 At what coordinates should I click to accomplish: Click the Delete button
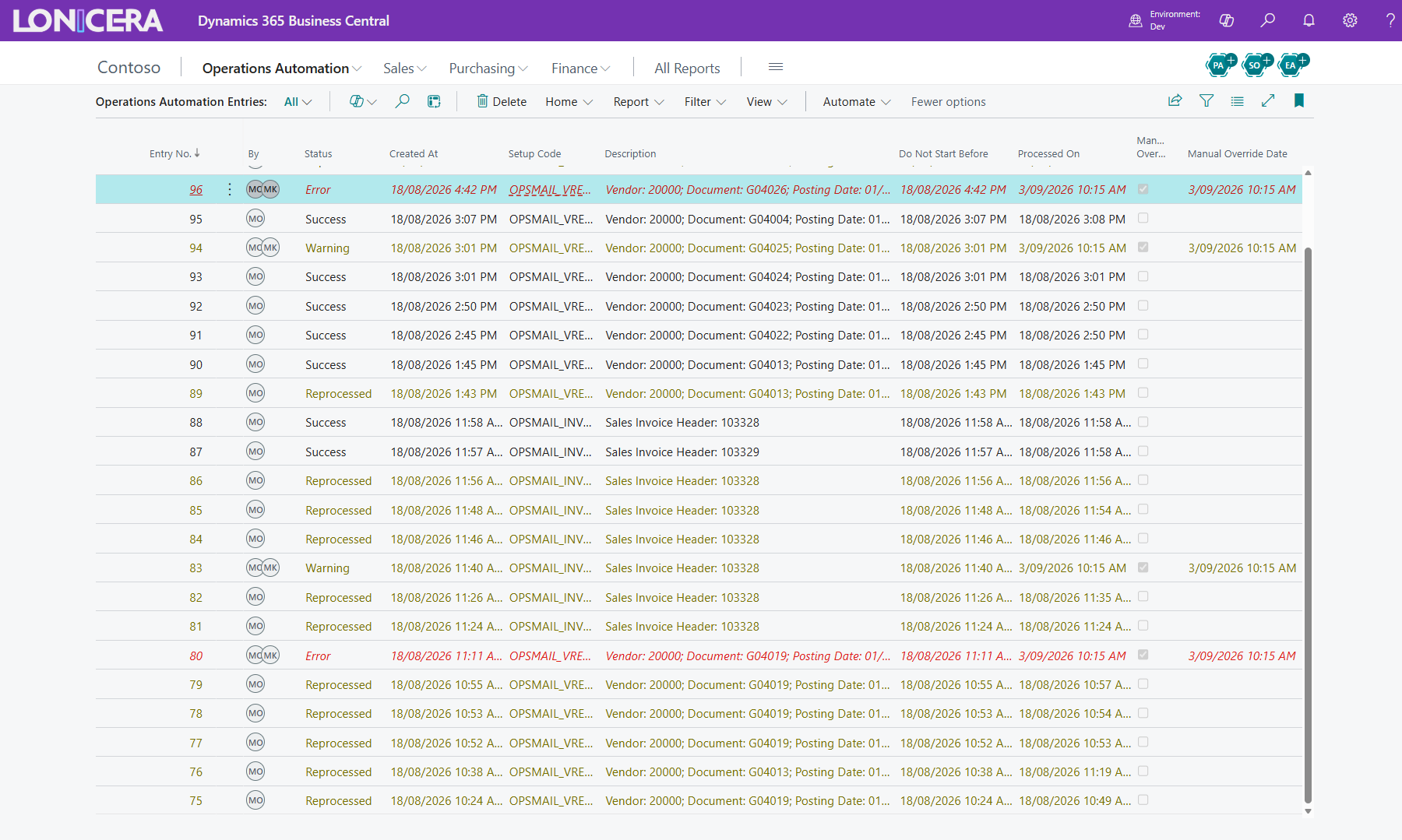click(x=502, y=102)
